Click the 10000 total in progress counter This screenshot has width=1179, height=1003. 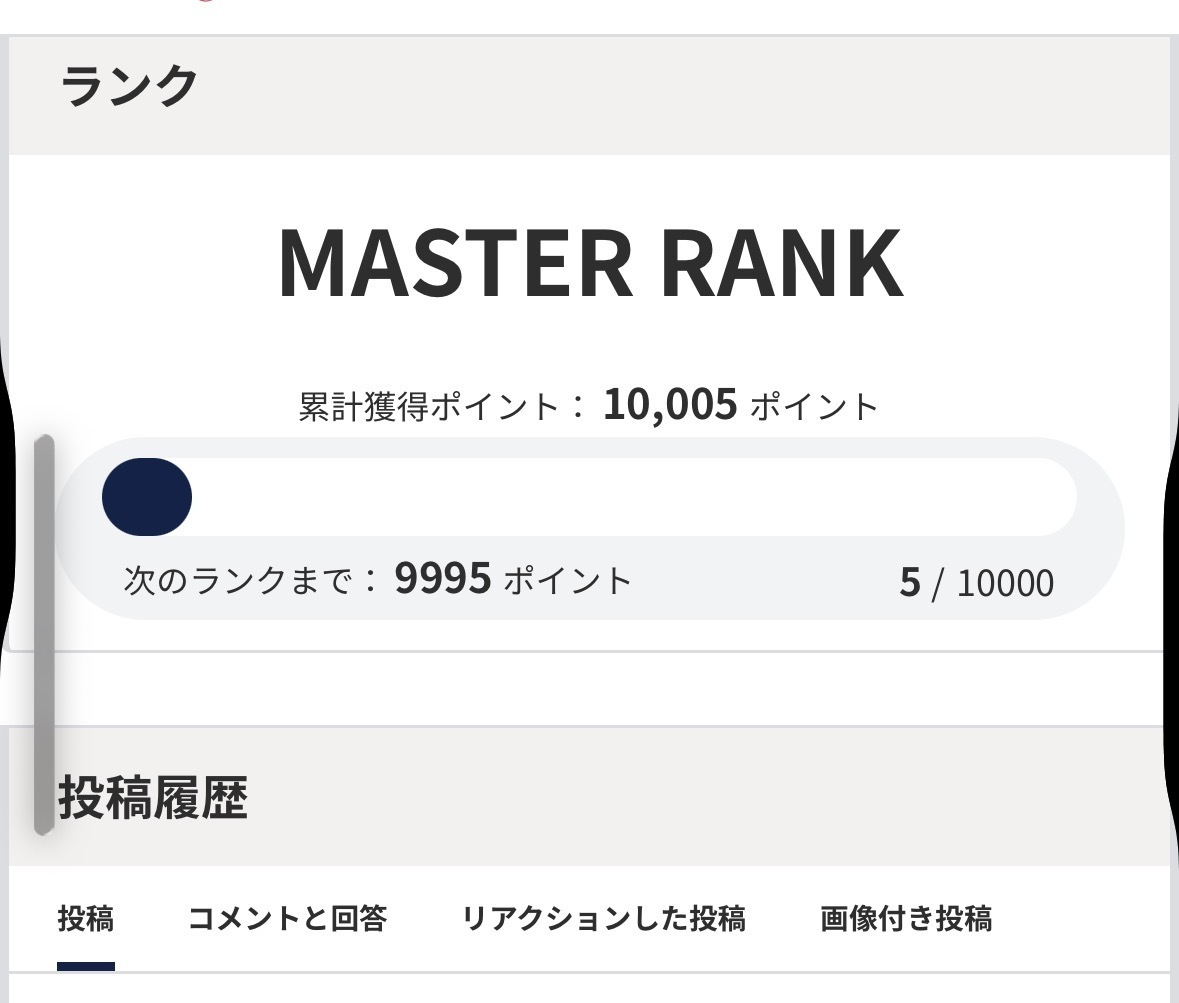click(1005, 583)
